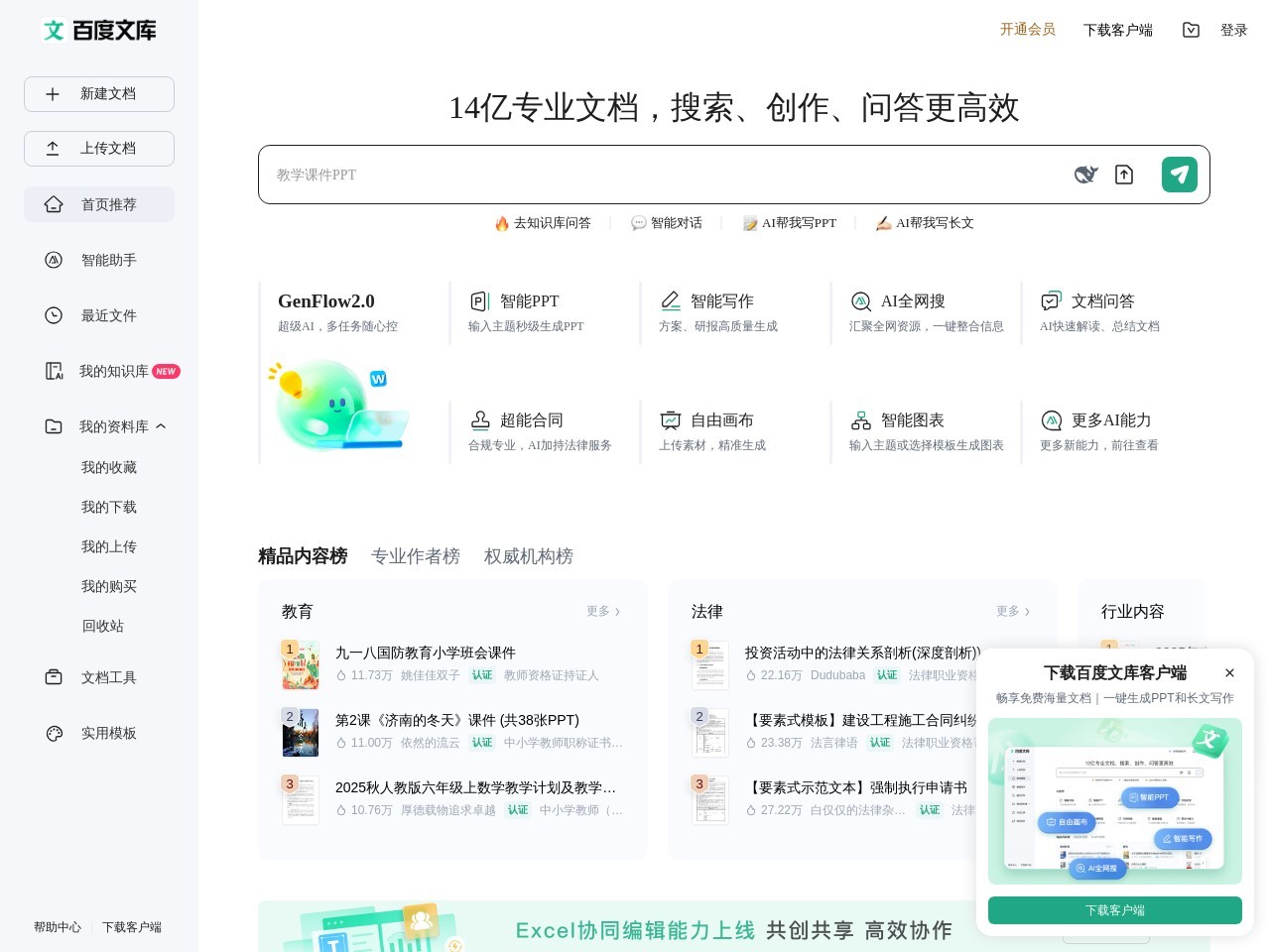The height and width of the screenshot is (952, 1270).
Task: Switch to the 专业作者榜 tab
Action: (415, 556)
